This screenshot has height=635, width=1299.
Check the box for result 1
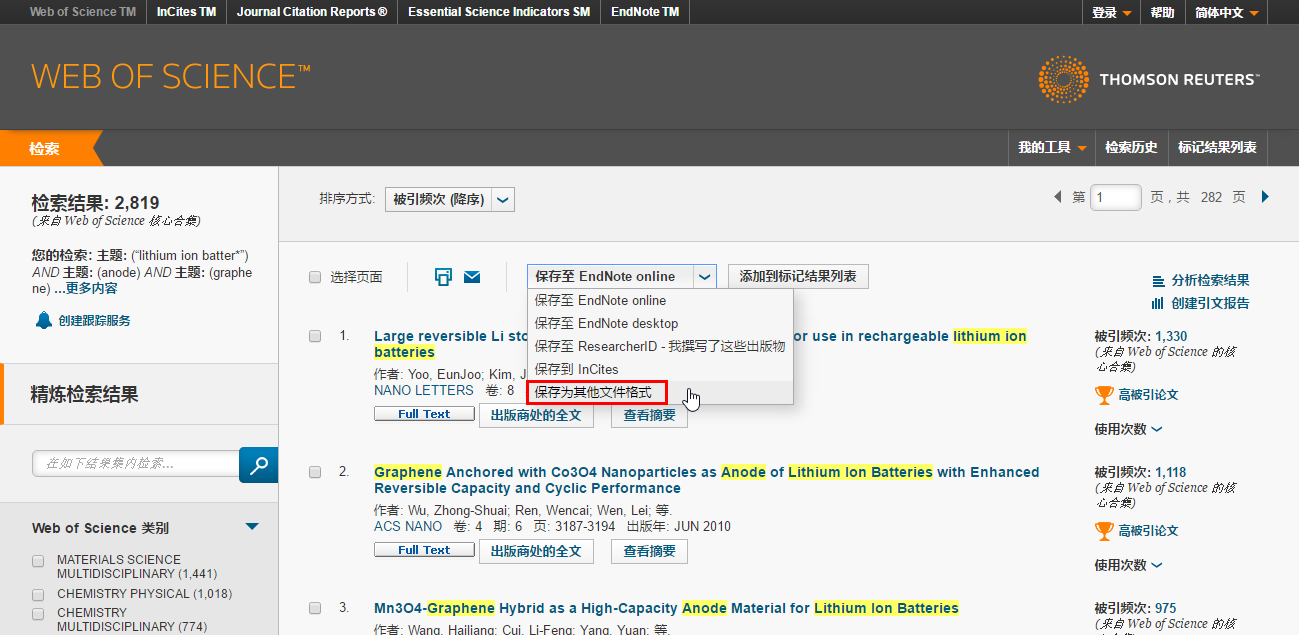point(315,336)
